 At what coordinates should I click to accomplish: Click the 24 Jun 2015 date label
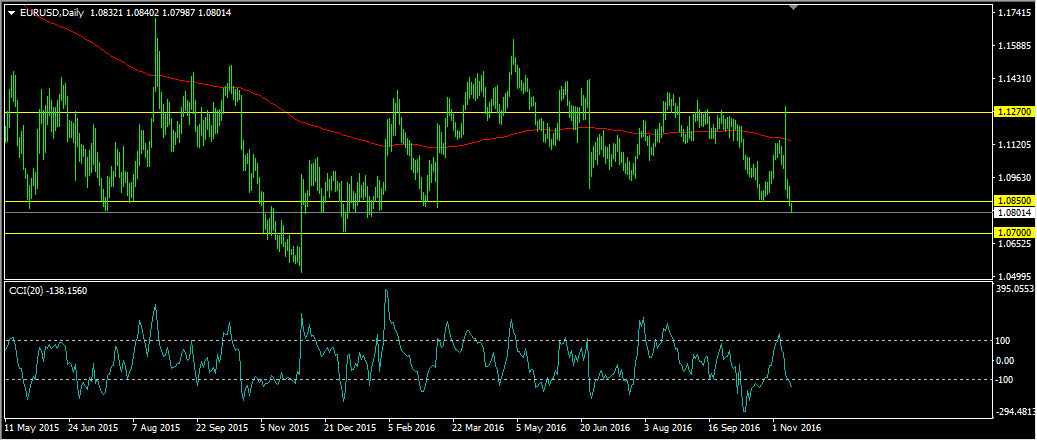[95, 428]
